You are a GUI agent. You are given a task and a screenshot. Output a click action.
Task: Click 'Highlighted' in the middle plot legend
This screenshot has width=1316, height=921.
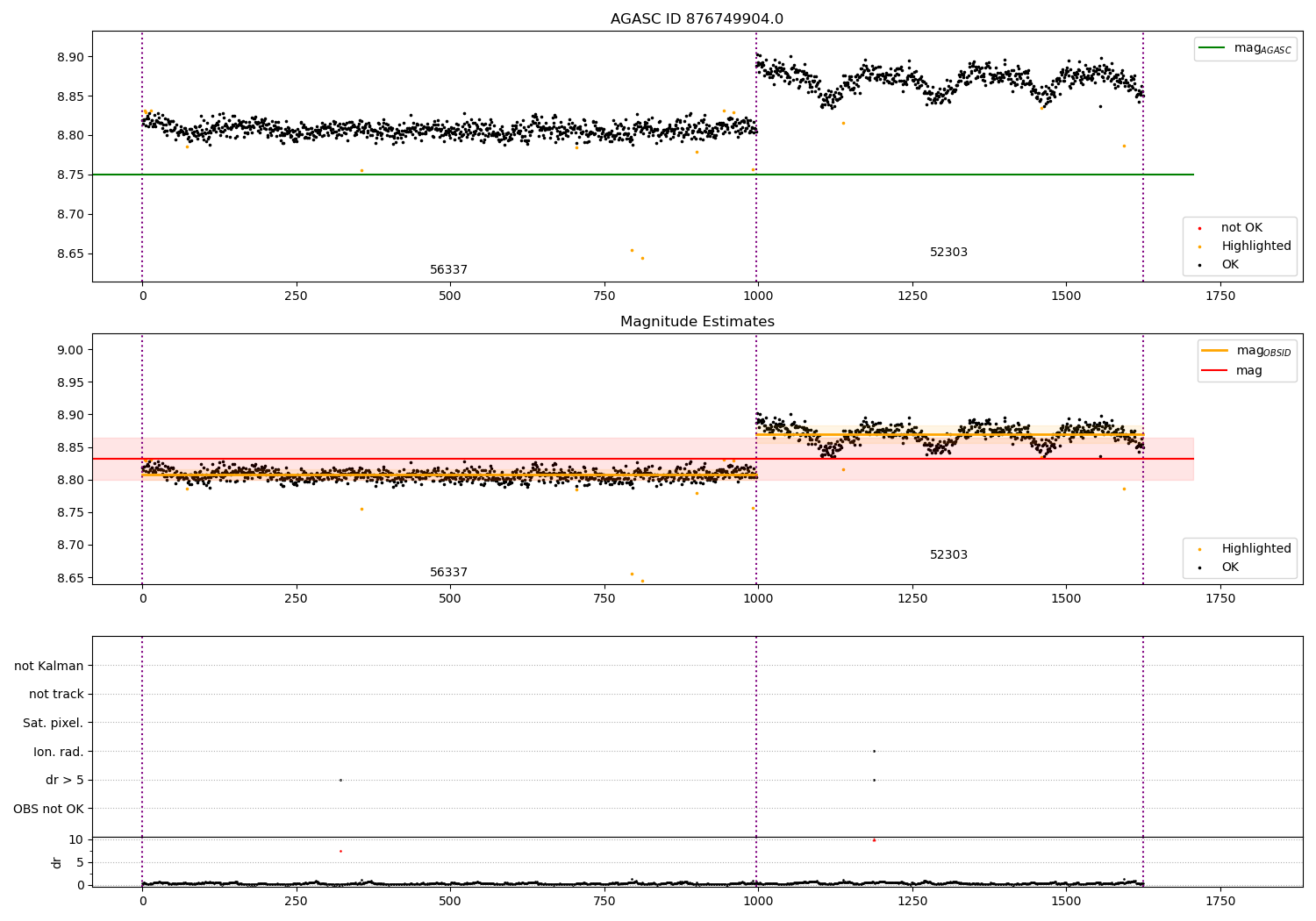1255,549
